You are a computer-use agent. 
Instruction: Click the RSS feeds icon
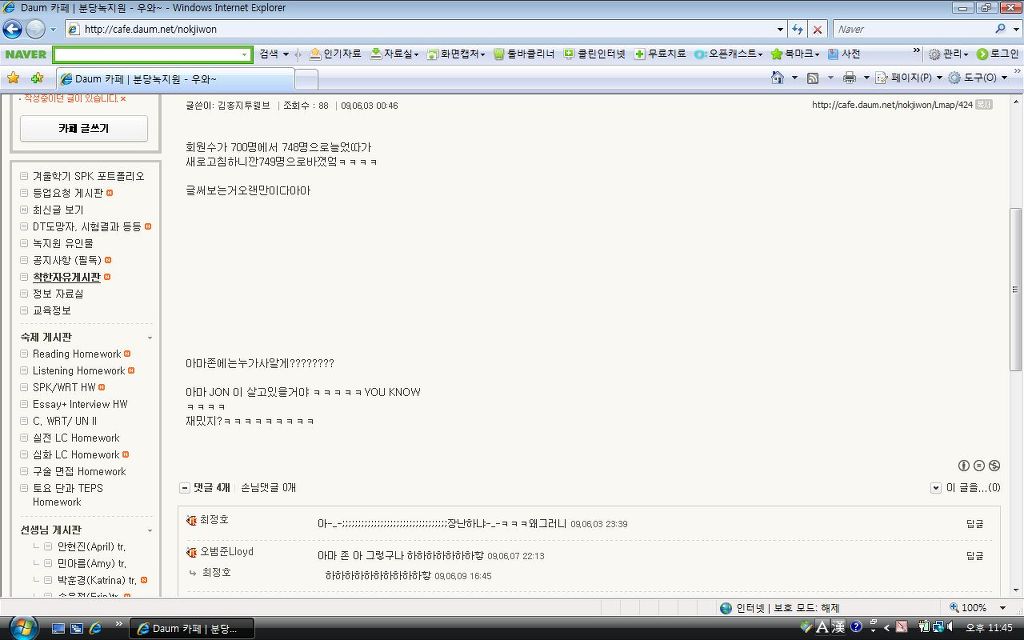pos(812,78)
